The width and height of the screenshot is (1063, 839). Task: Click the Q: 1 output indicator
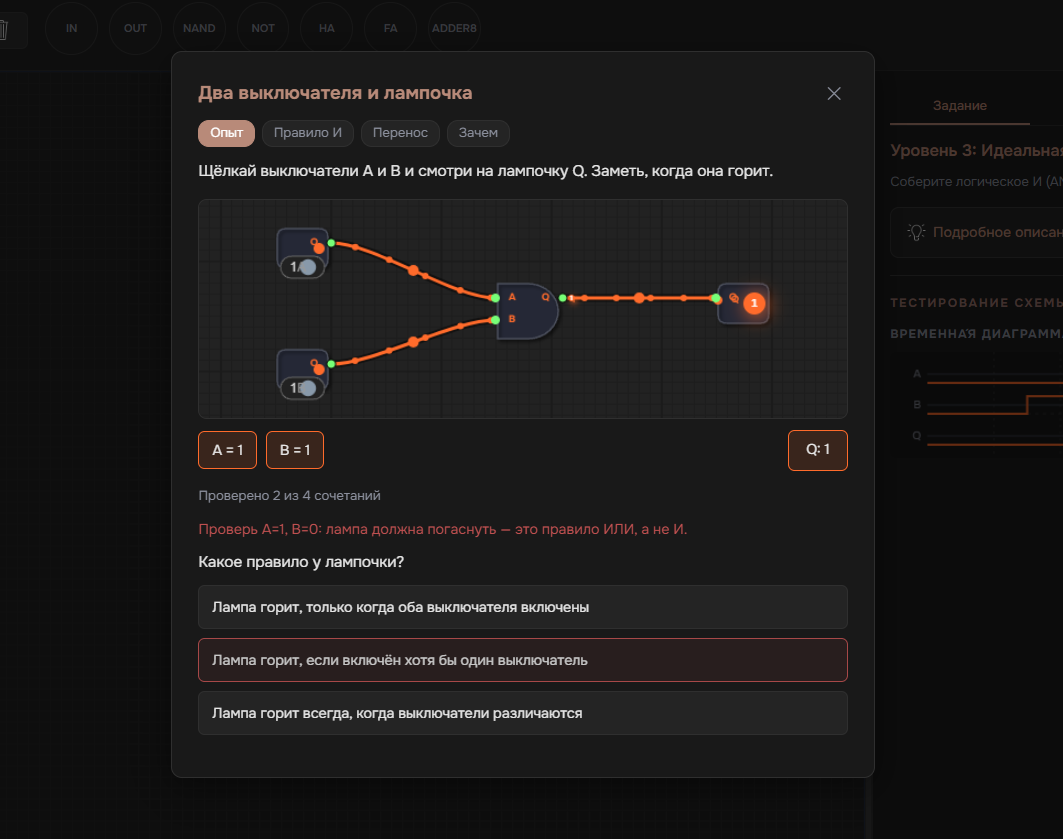(x=818, y=450)
